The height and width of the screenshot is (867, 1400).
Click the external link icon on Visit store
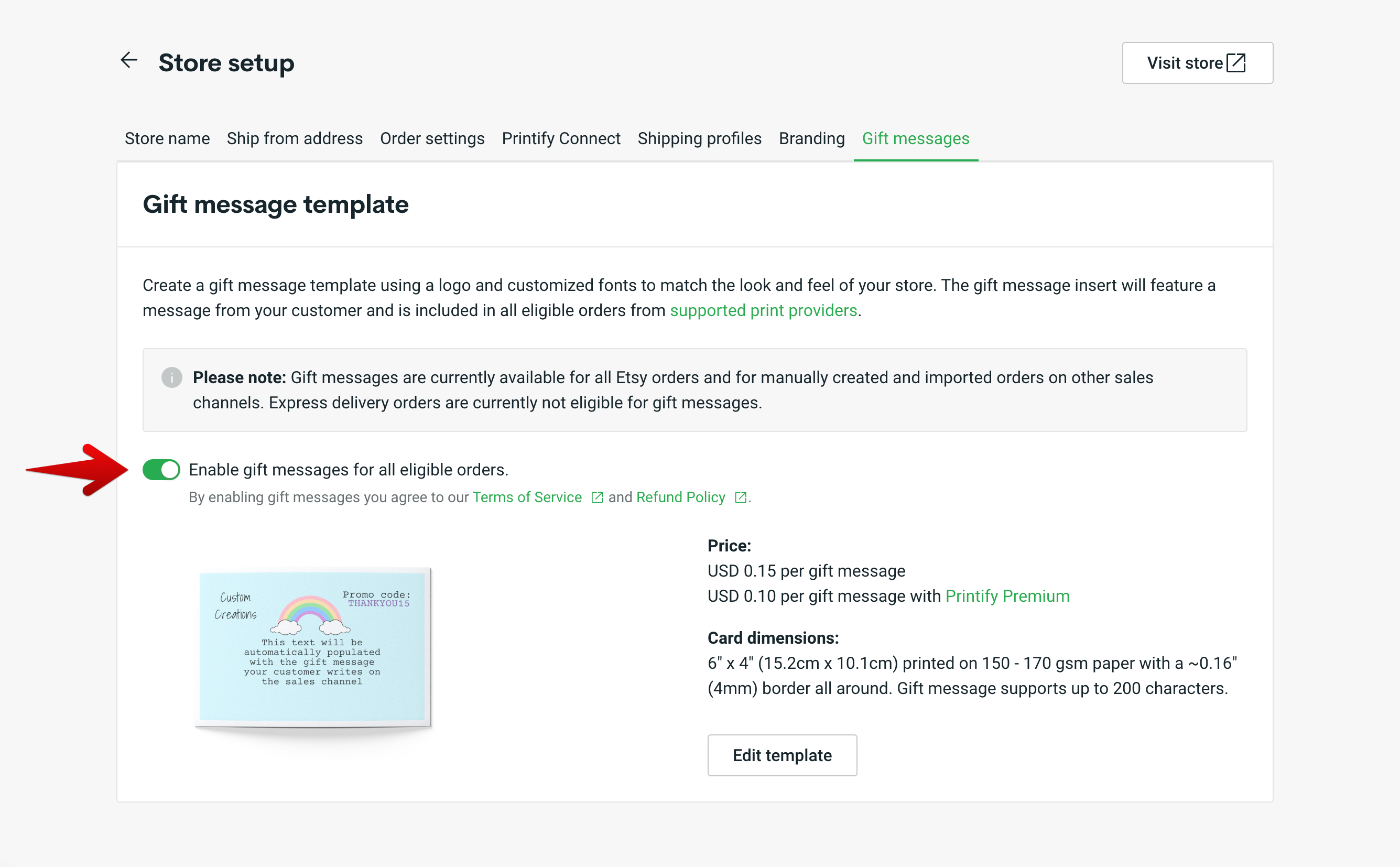coord(1236,63)
